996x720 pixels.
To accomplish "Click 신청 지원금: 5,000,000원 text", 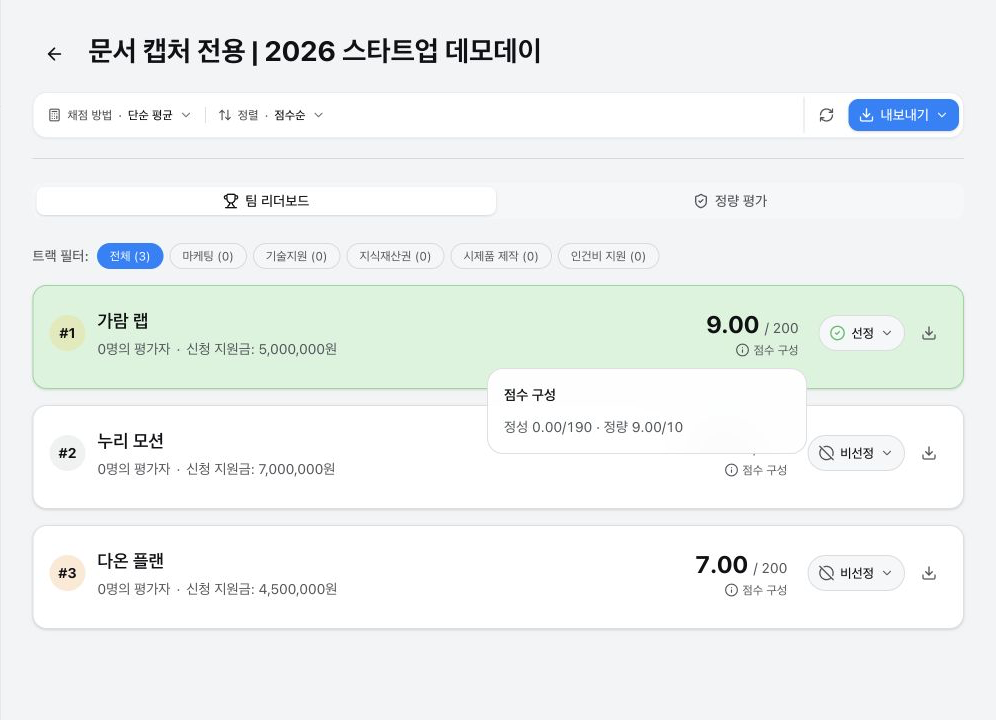I will coord(262,350).
